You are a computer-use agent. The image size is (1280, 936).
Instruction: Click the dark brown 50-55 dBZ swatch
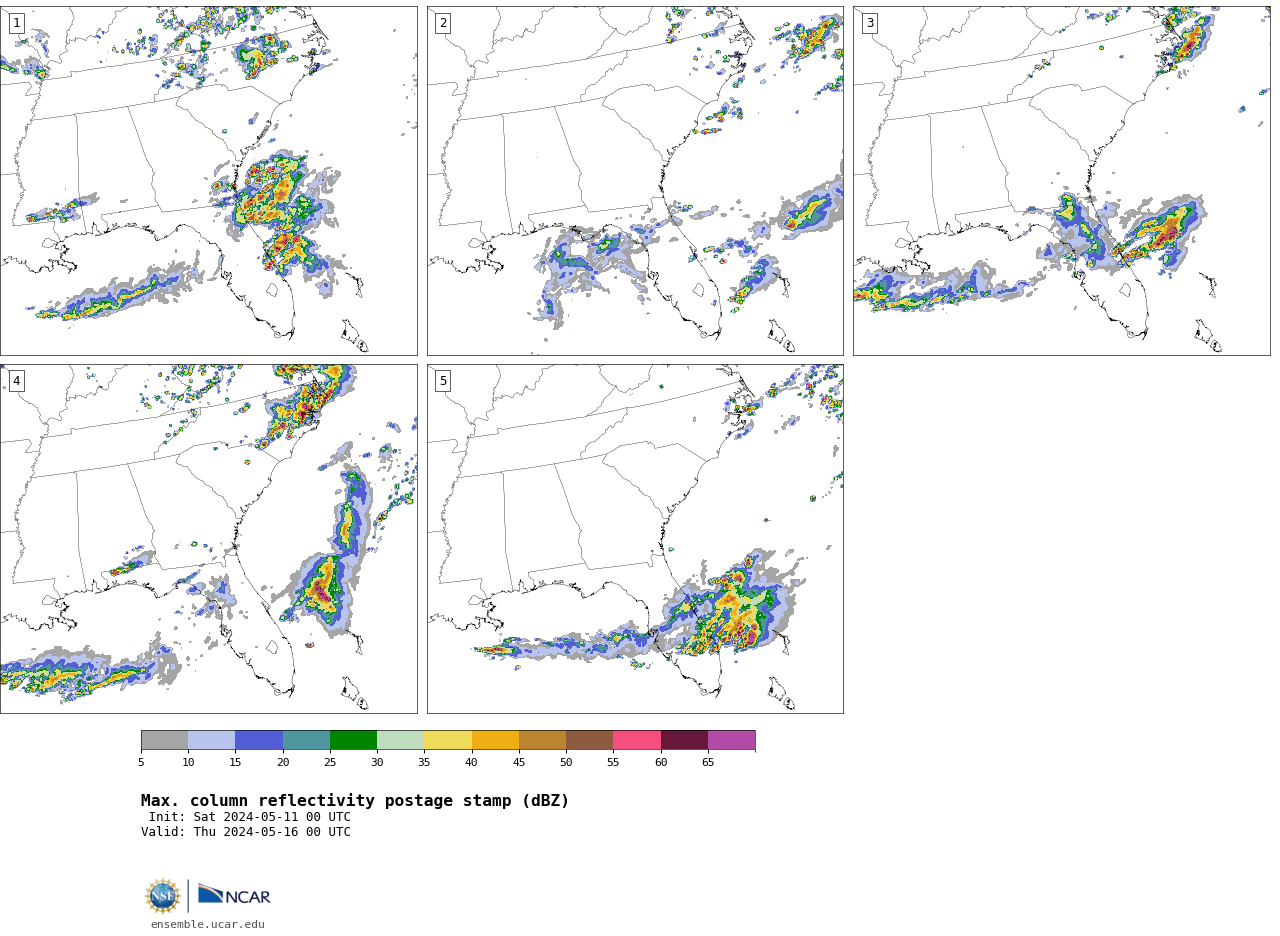590,740
